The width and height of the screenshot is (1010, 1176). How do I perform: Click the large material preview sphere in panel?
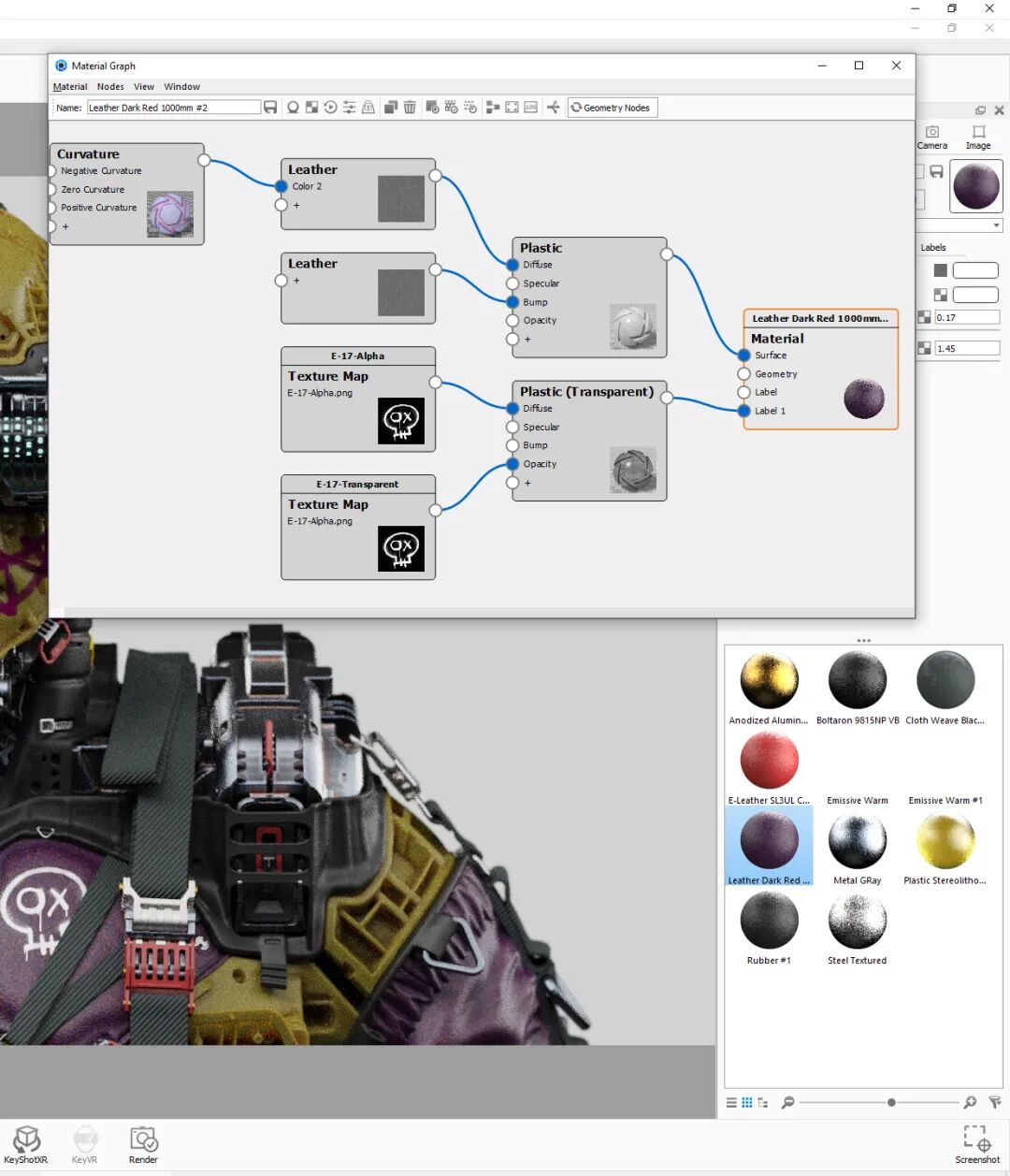point(976,185)
